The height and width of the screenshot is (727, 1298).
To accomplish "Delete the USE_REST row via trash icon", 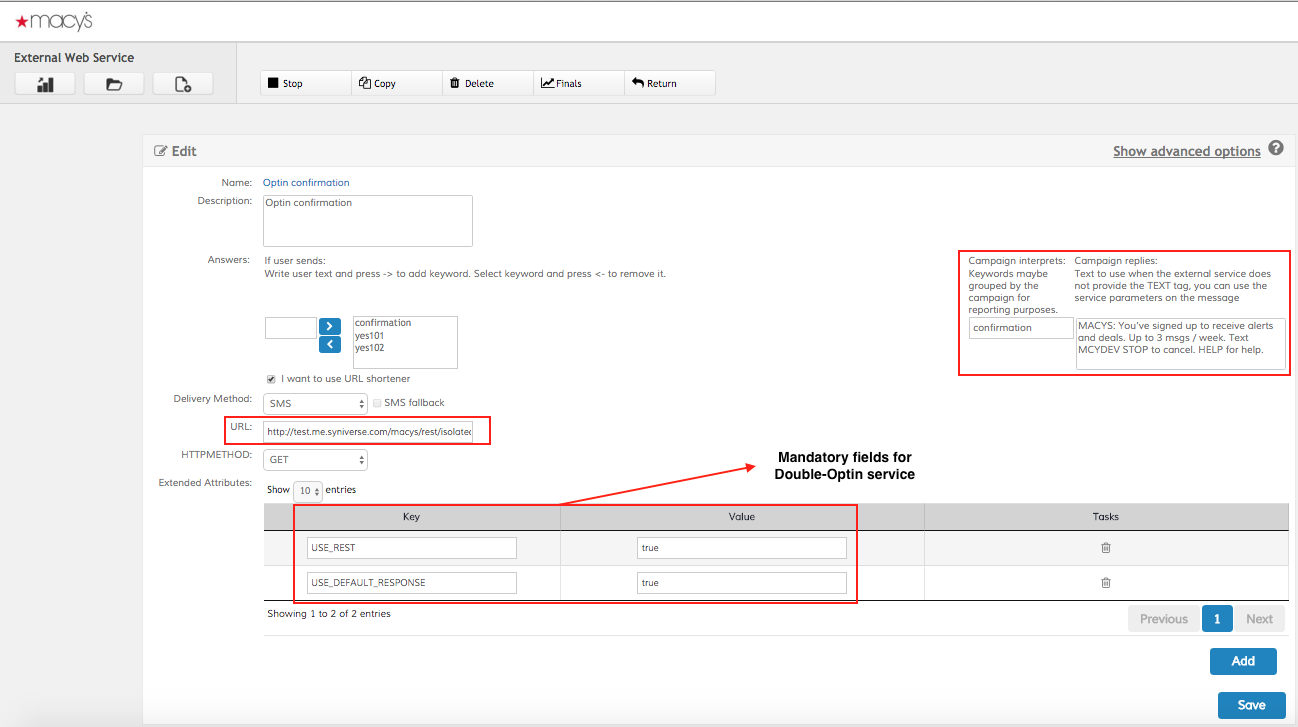I will 1106,548.
